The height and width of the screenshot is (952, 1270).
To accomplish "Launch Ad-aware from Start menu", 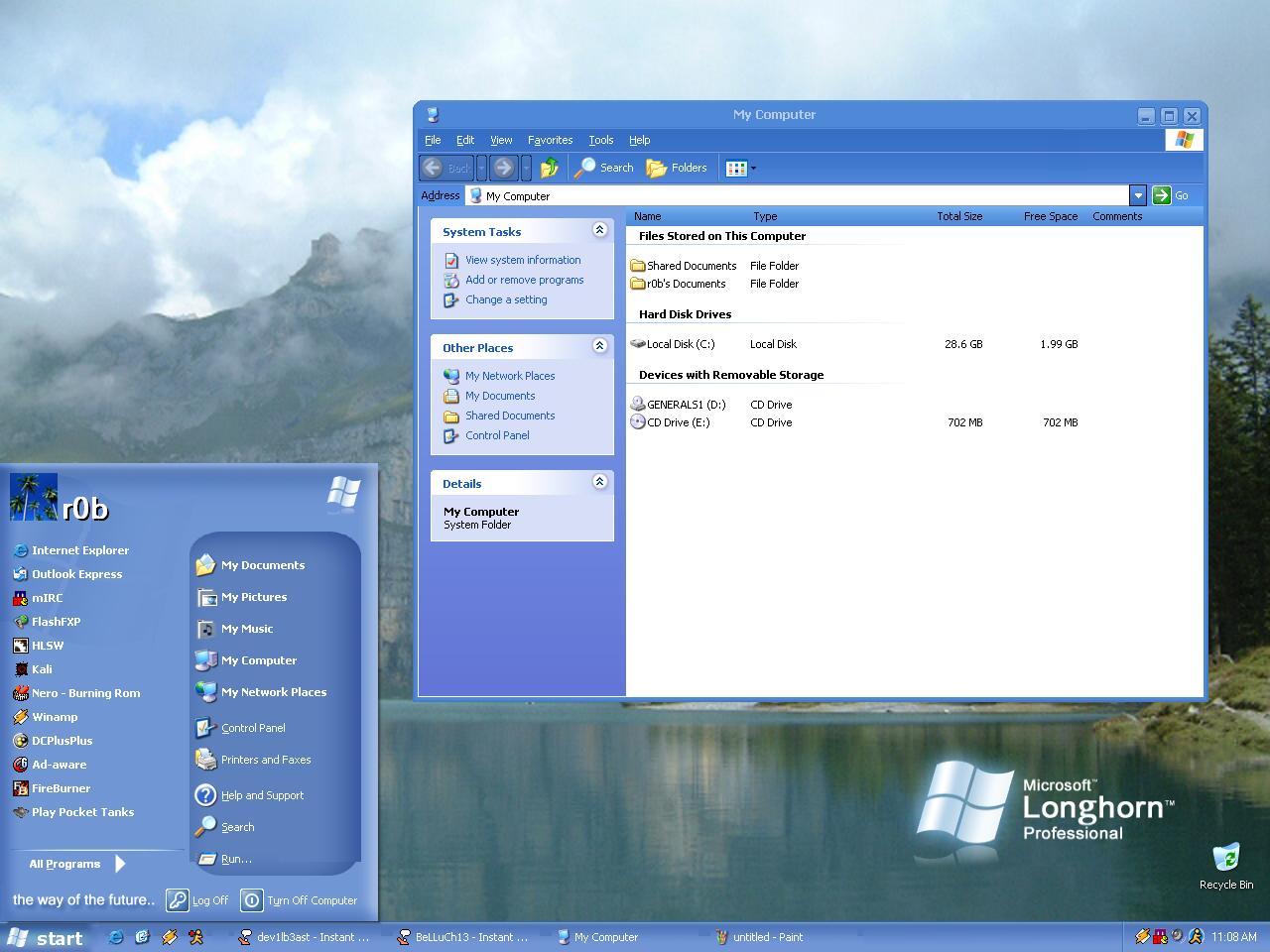I will pyautogui.click(x=50, y=765).
